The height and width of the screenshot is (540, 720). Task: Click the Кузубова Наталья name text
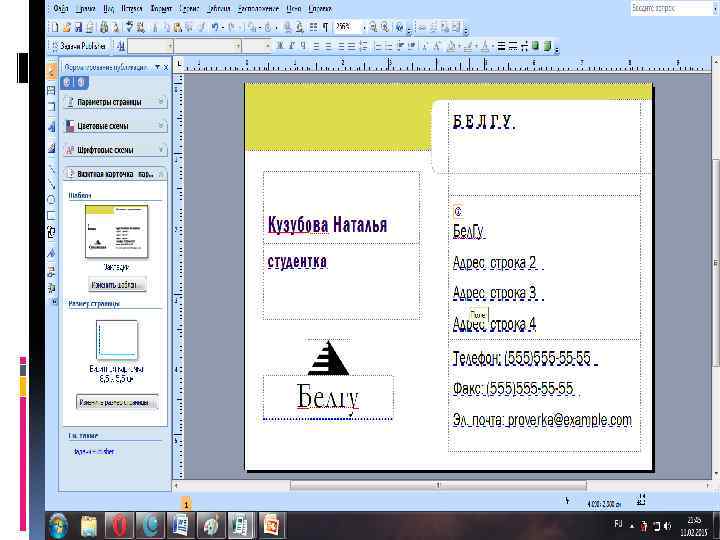[327, 225]
